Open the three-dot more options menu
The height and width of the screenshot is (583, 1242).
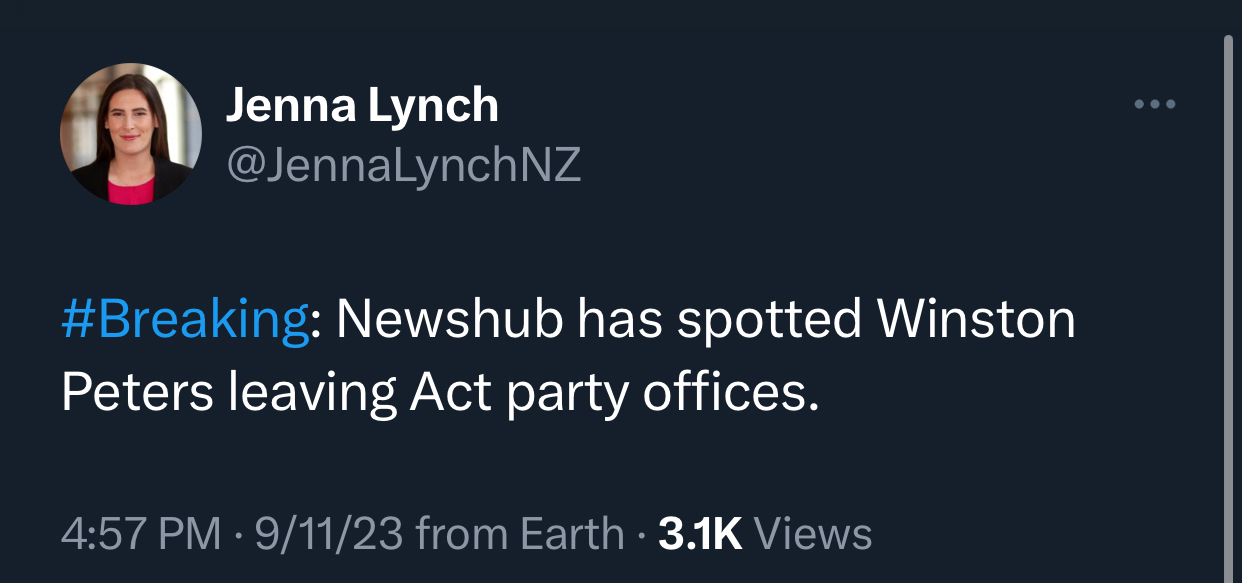tap(1154, 104)
